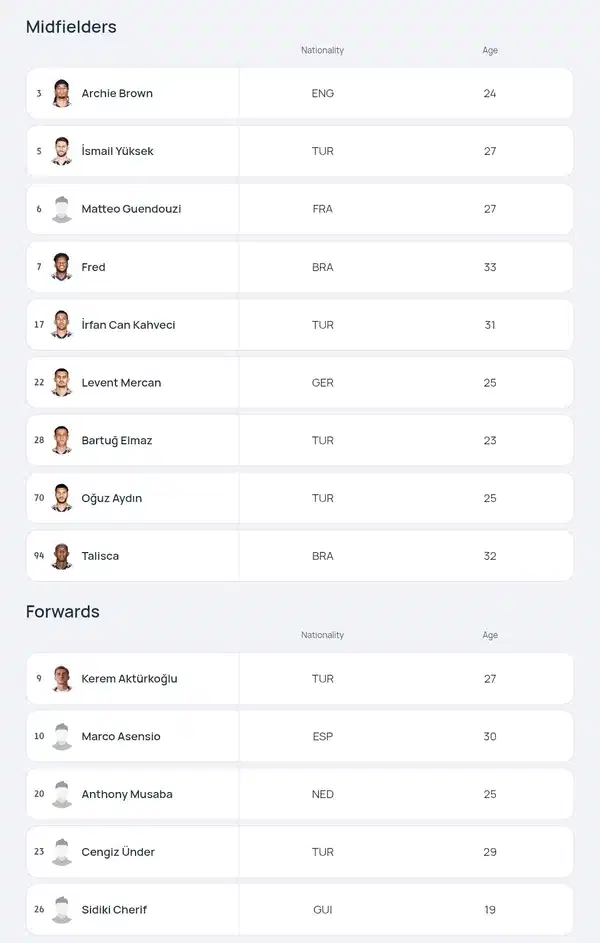Viewport: 600px width, 943px height.
Task: Click the Midfielders section heading
Action: 71,27
